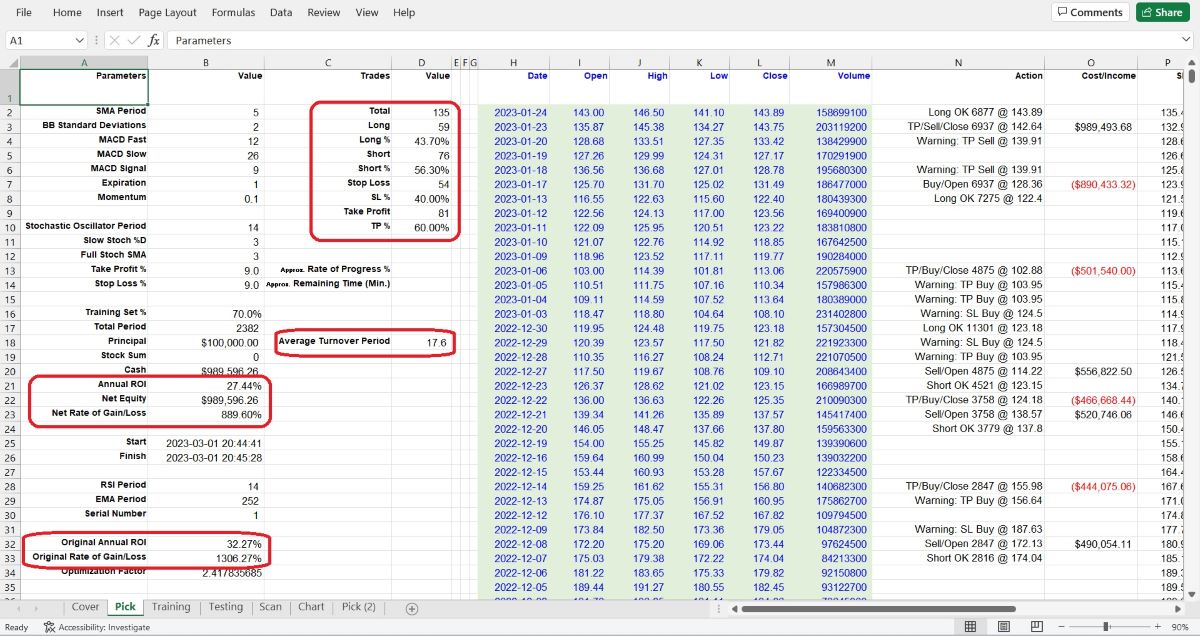Open the Help ribbon tab
Viewport: 1200px width, 636px height.
pyautogui.click(x=404, y=12)
